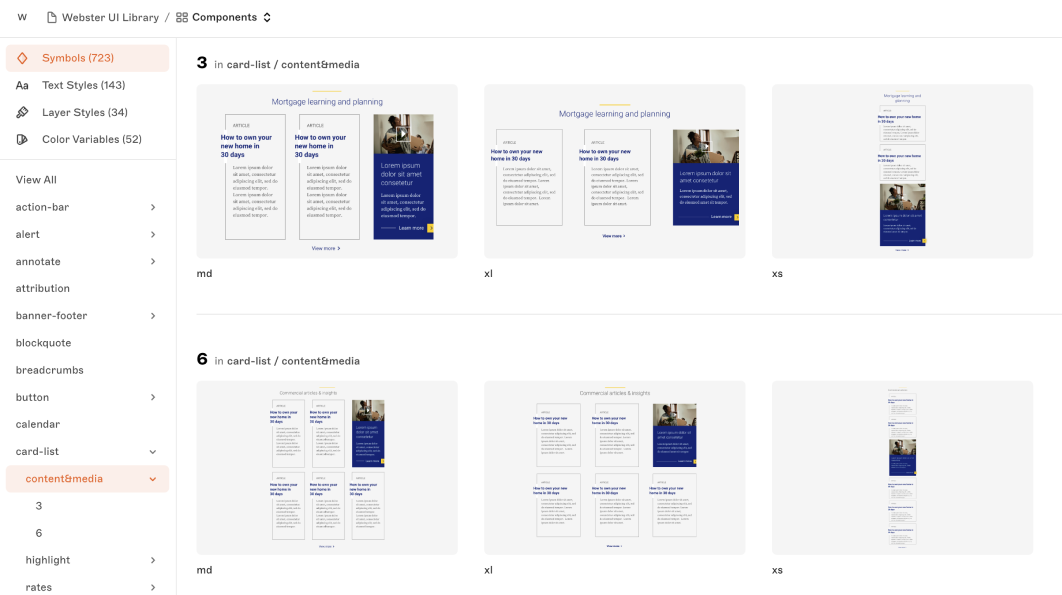
Task: Click the Layer Styles brush icon
Action: 22,112
